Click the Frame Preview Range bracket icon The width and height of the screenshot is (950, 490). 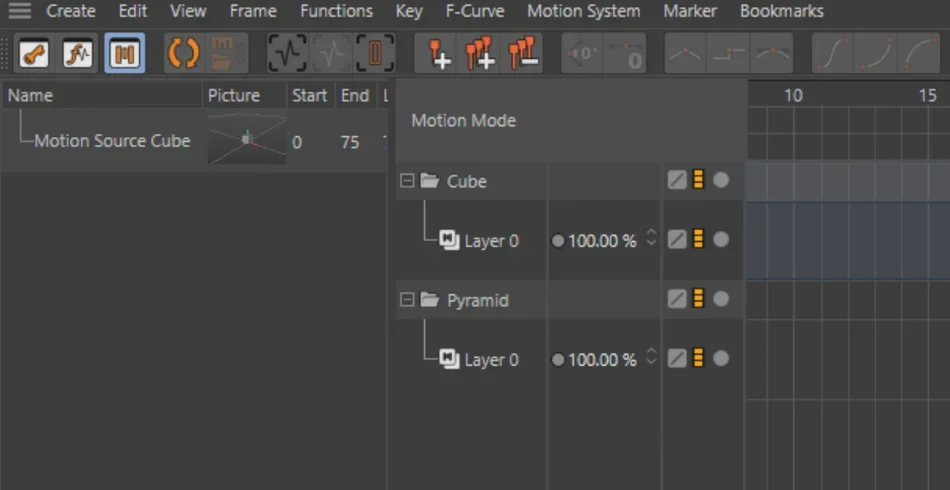(375, 53)
